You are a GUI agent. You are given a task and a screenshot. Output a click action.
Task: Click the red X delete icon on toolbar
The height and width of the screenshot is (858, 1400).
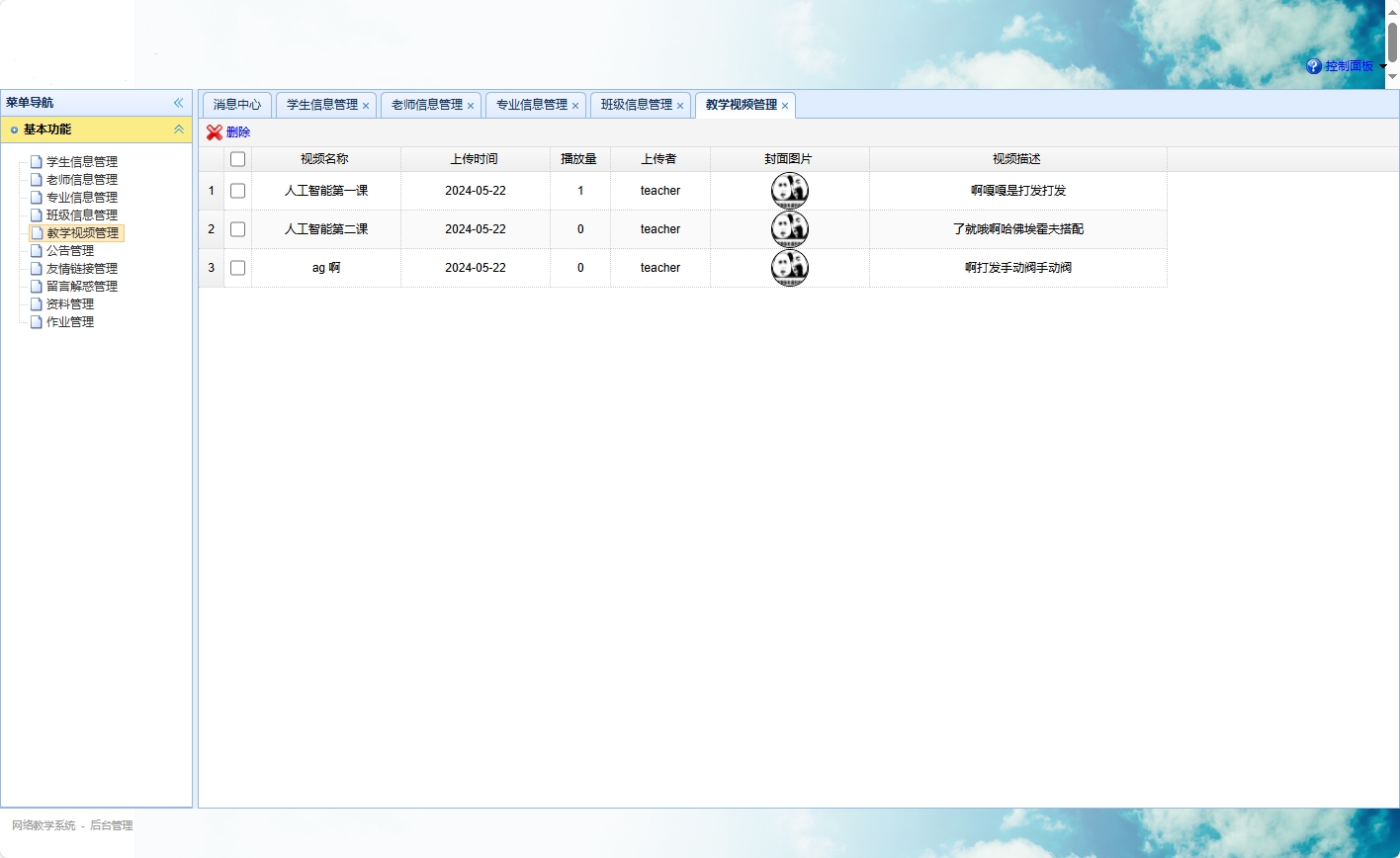click(x=214, y=131)
